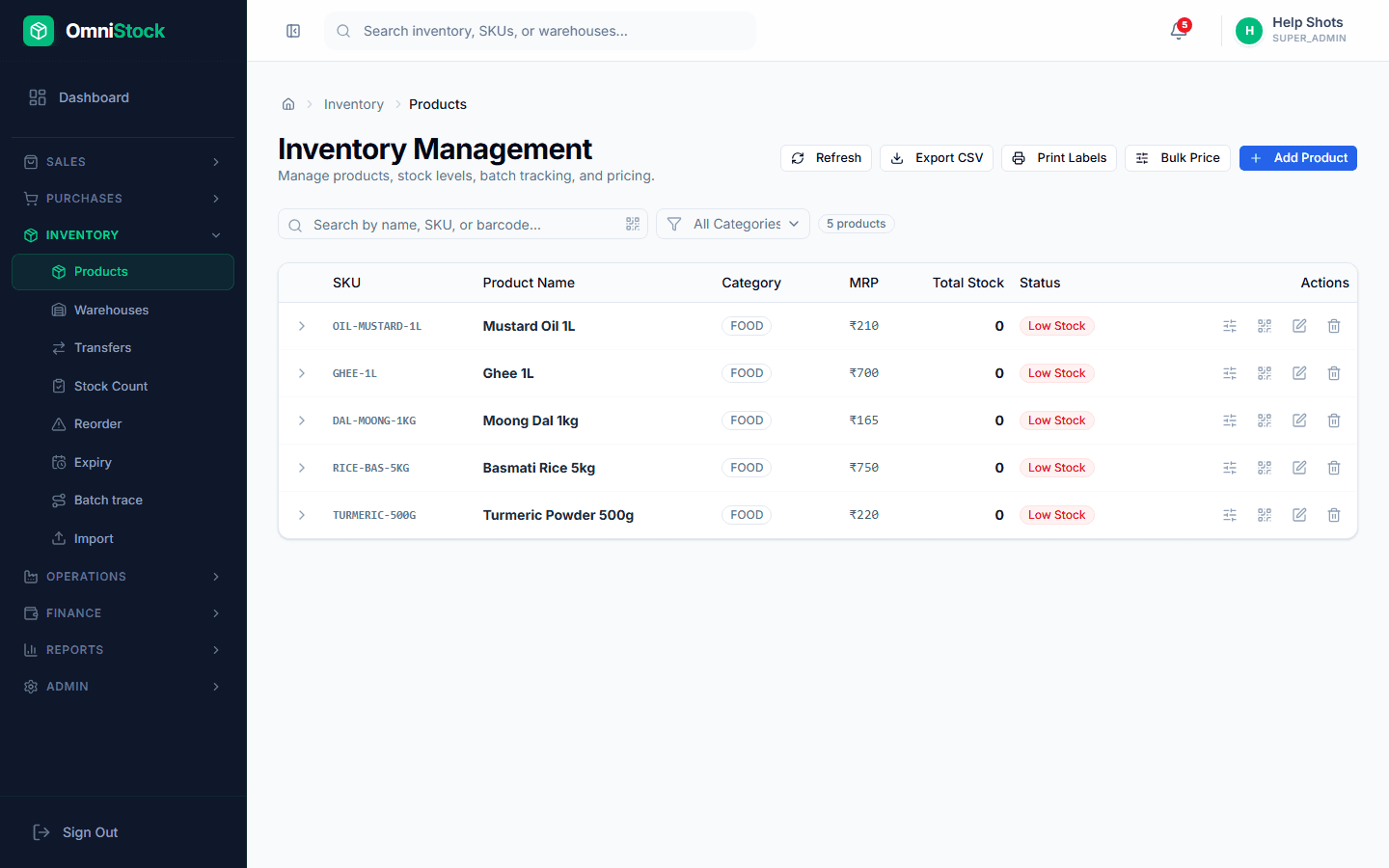Click the Total Stock column header

[x=967, y=283]
